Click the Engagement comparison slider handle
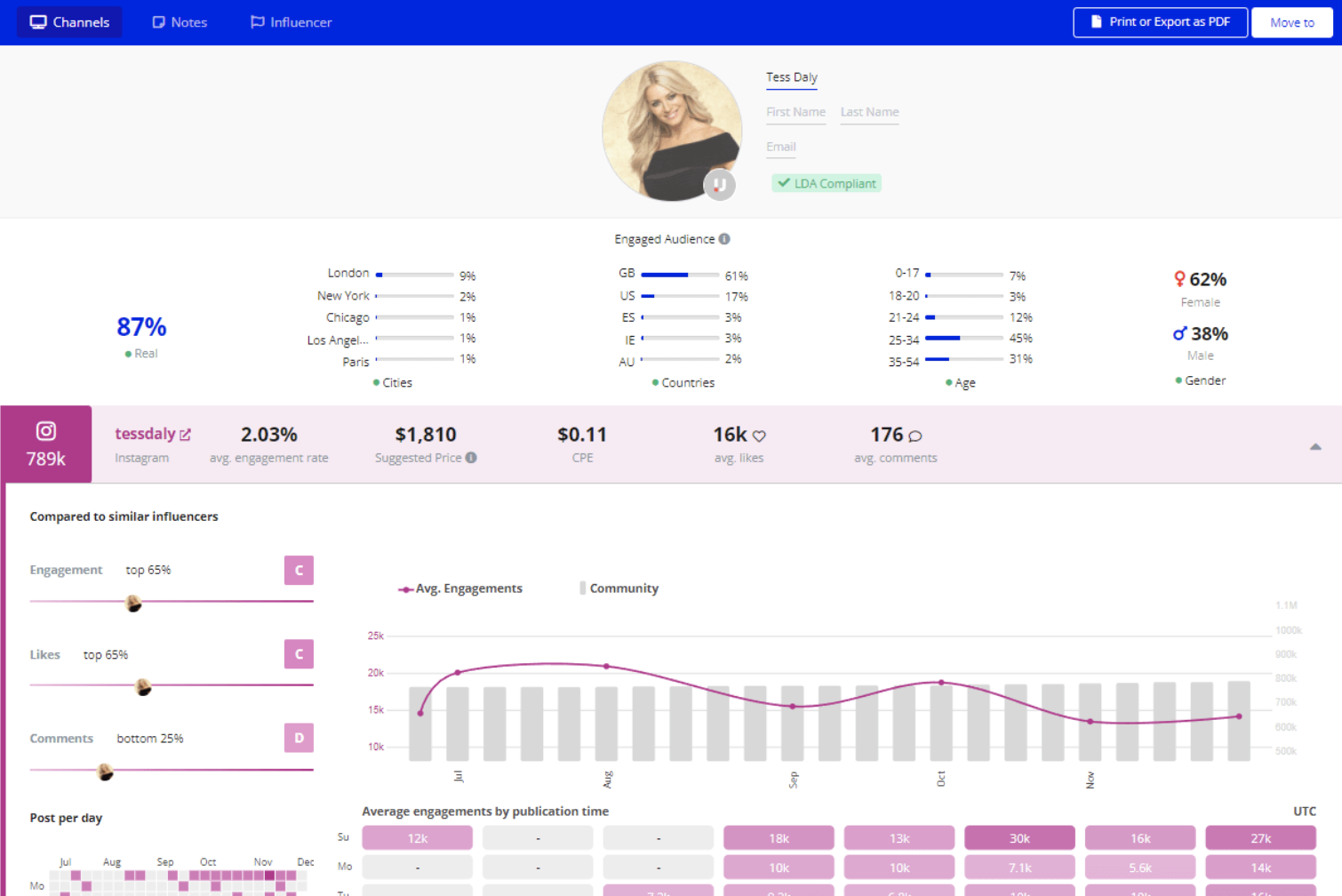 coord(133,604)
